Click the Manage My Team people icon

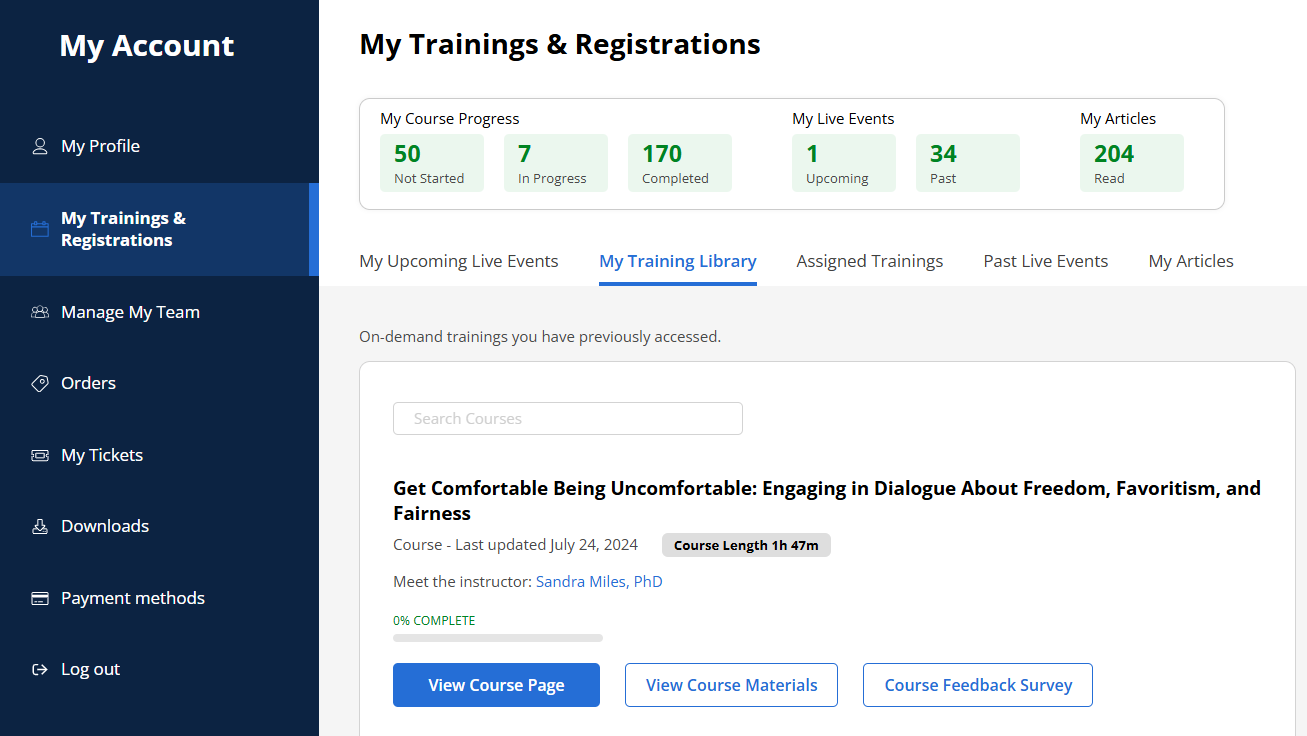tap(40, 312)
